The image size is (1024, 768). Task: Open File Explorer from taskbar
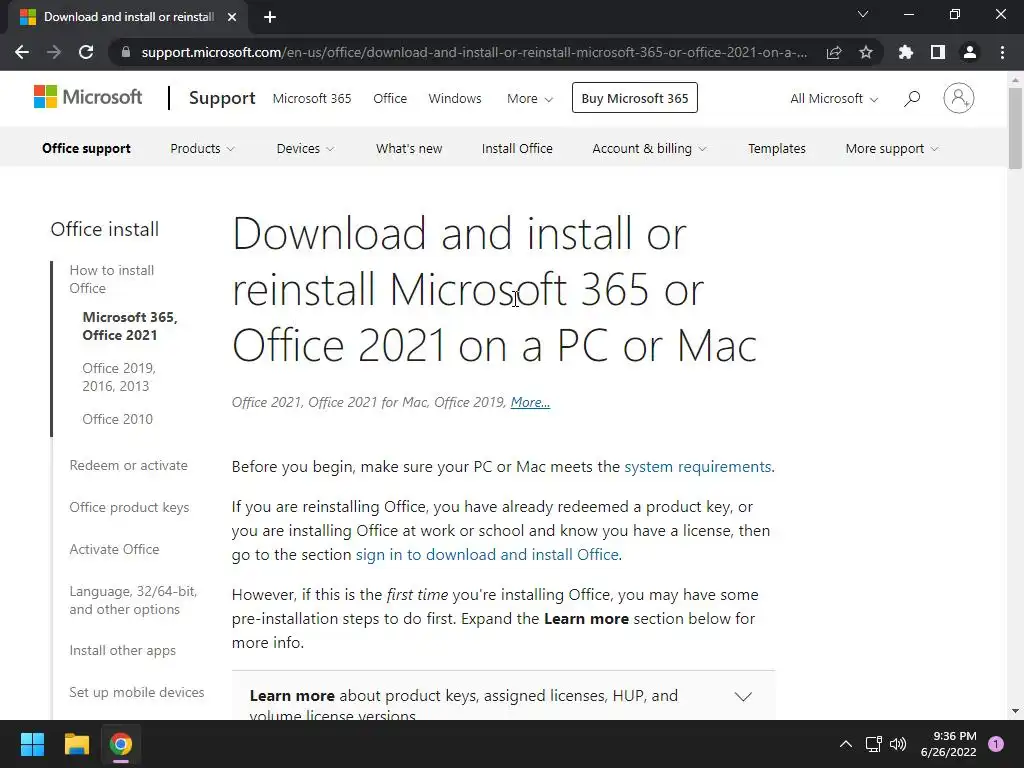pyautogui.click(x=76, y=744)
